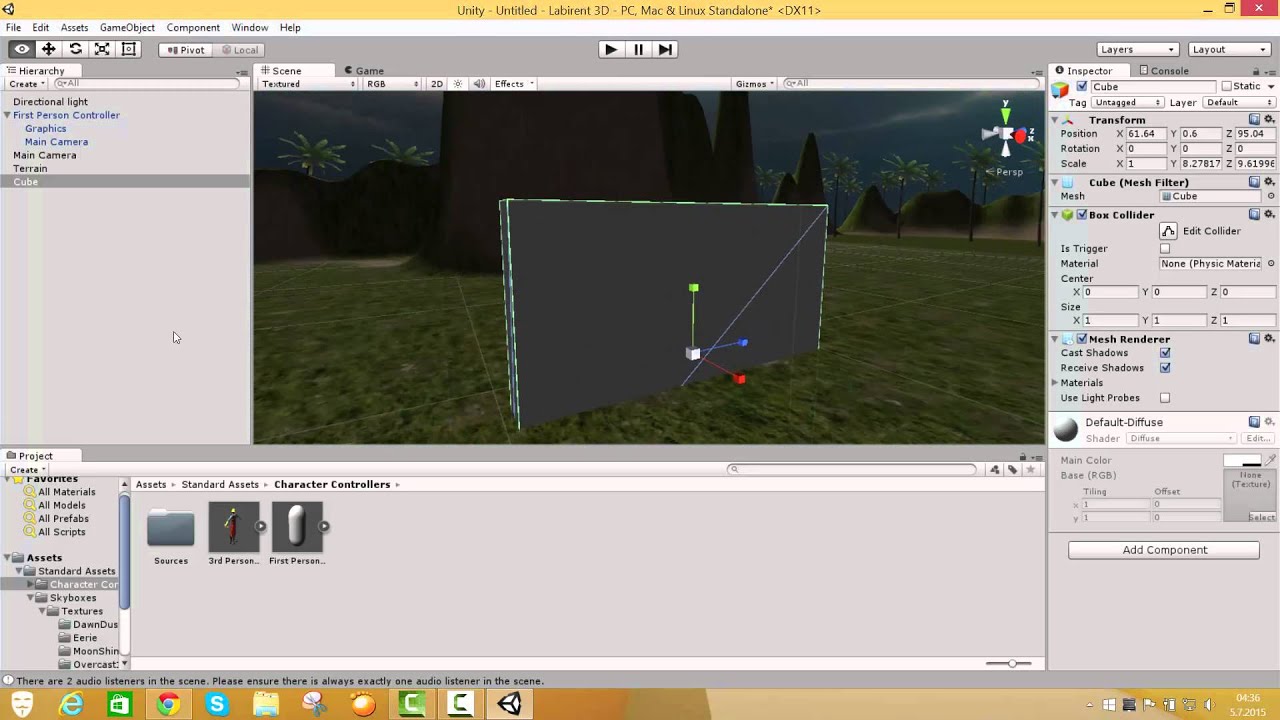Click the Unity icon in taskbar
Image resolution: width=1280 pixels, height=720 pixels.
pos(509,704)
